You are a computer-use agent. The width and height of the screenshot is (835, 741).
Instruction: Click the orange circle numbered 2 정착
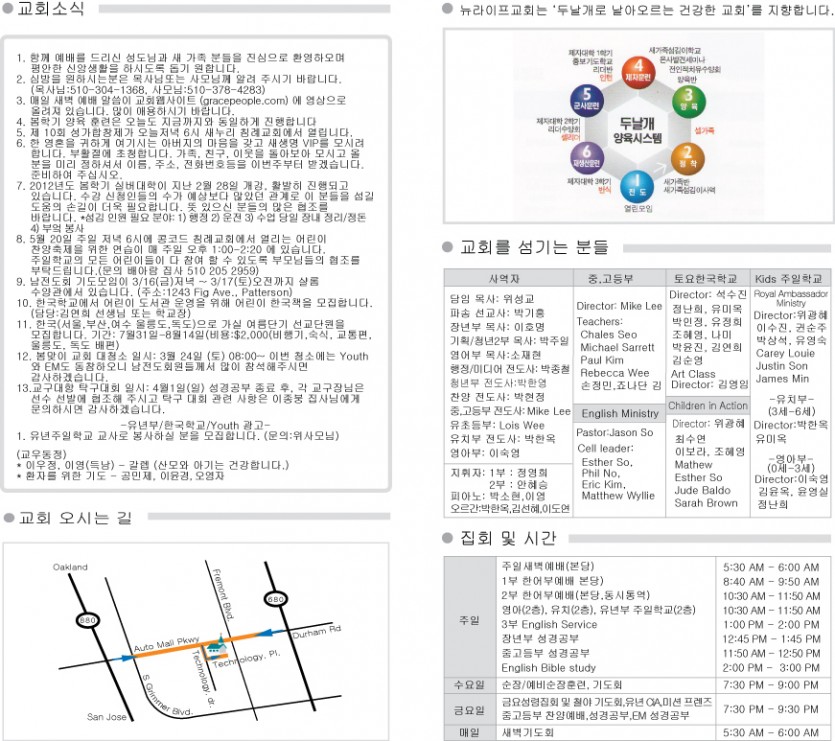pos(687,158)
